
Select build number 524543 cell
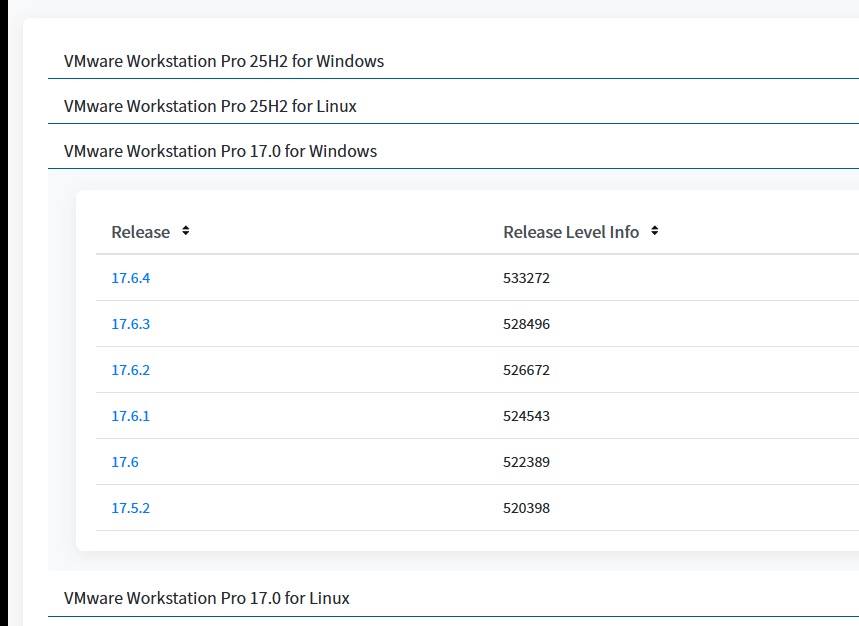tap(526, 416)
